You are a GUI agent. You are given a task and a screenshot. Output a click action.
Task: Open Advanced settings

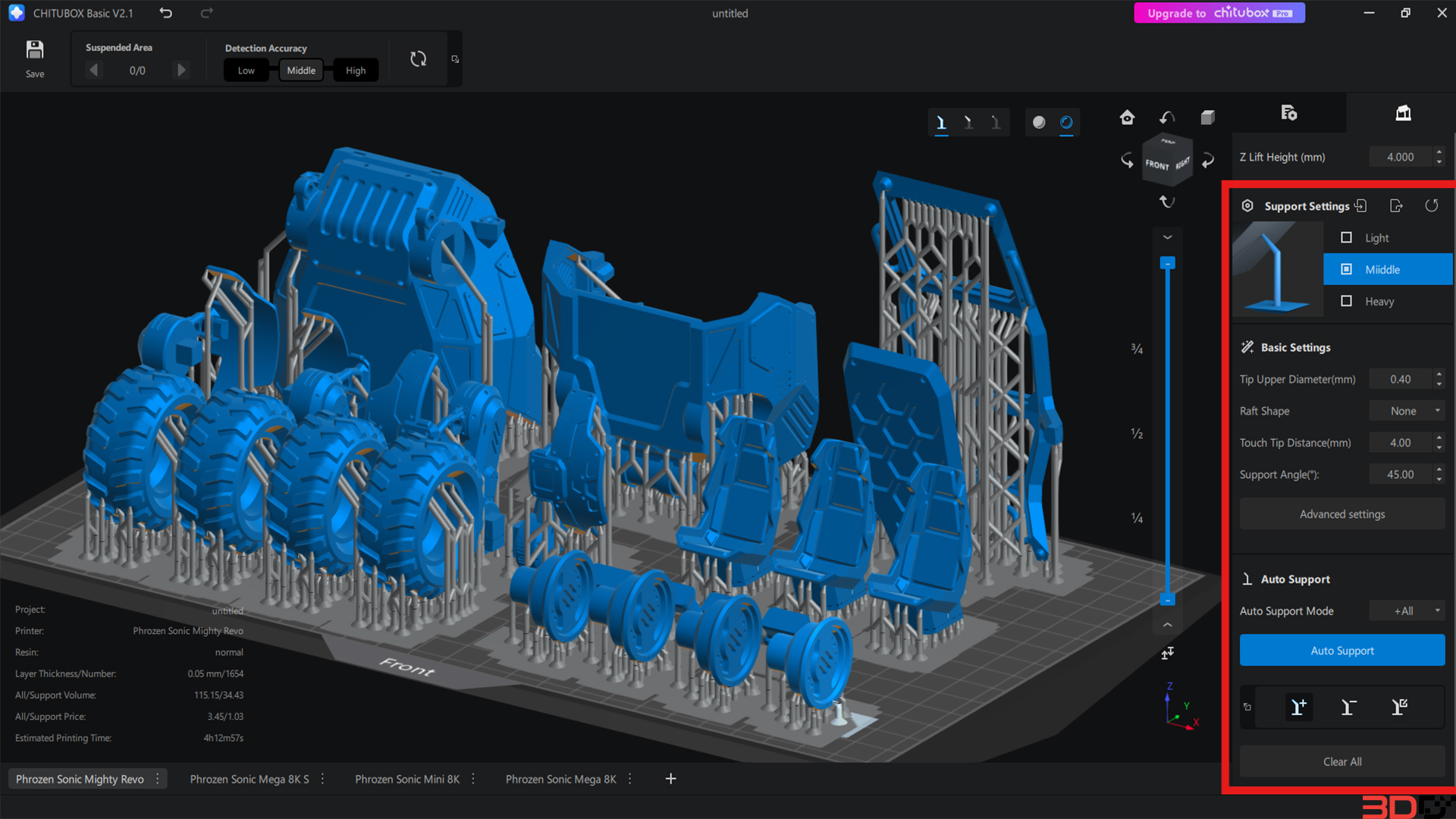(1342, 514)
